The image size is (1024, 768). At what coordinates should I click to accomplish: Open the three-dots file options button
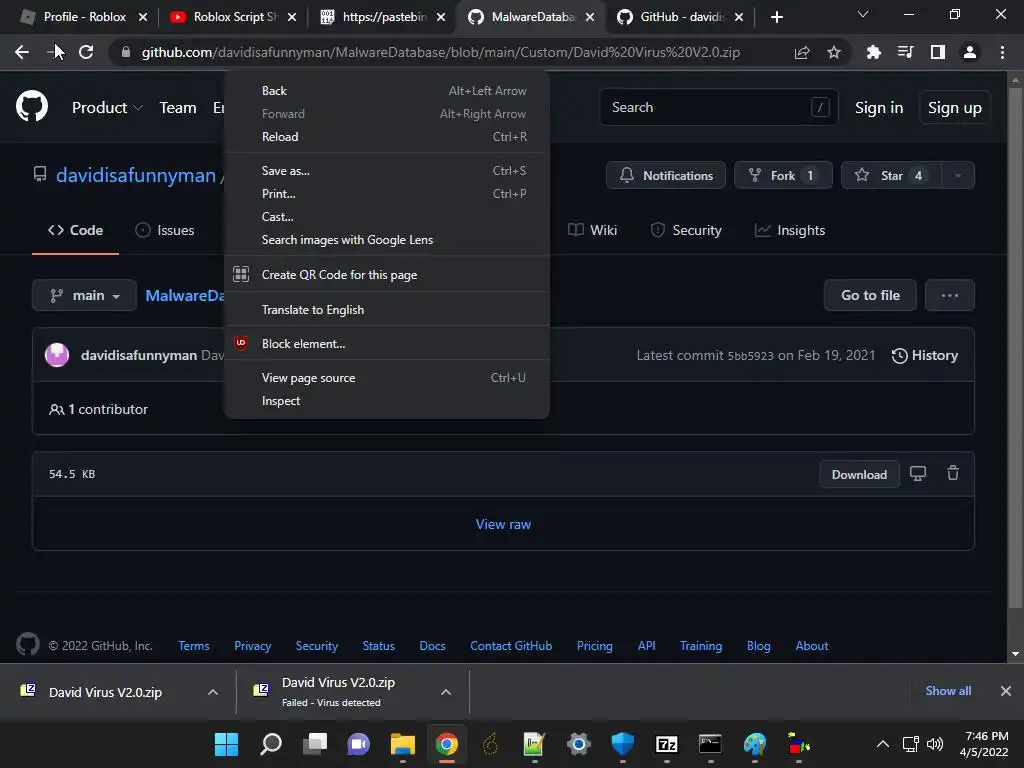[x=950, y=295]
